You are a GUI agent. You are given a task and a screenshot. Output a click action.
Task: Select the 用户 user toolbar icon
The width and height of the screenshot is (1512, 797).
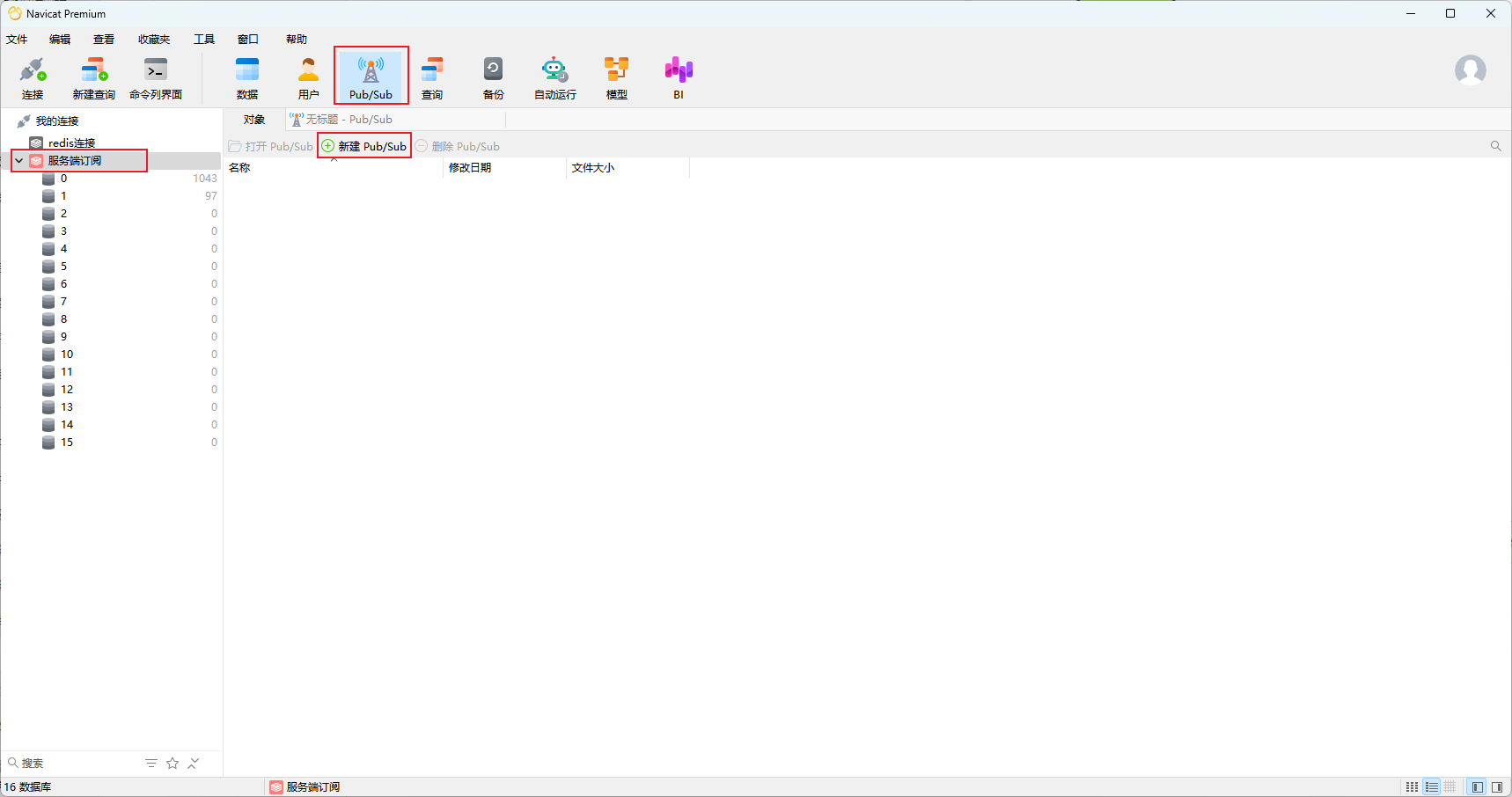pyautogui.click(x=309, y=78)
